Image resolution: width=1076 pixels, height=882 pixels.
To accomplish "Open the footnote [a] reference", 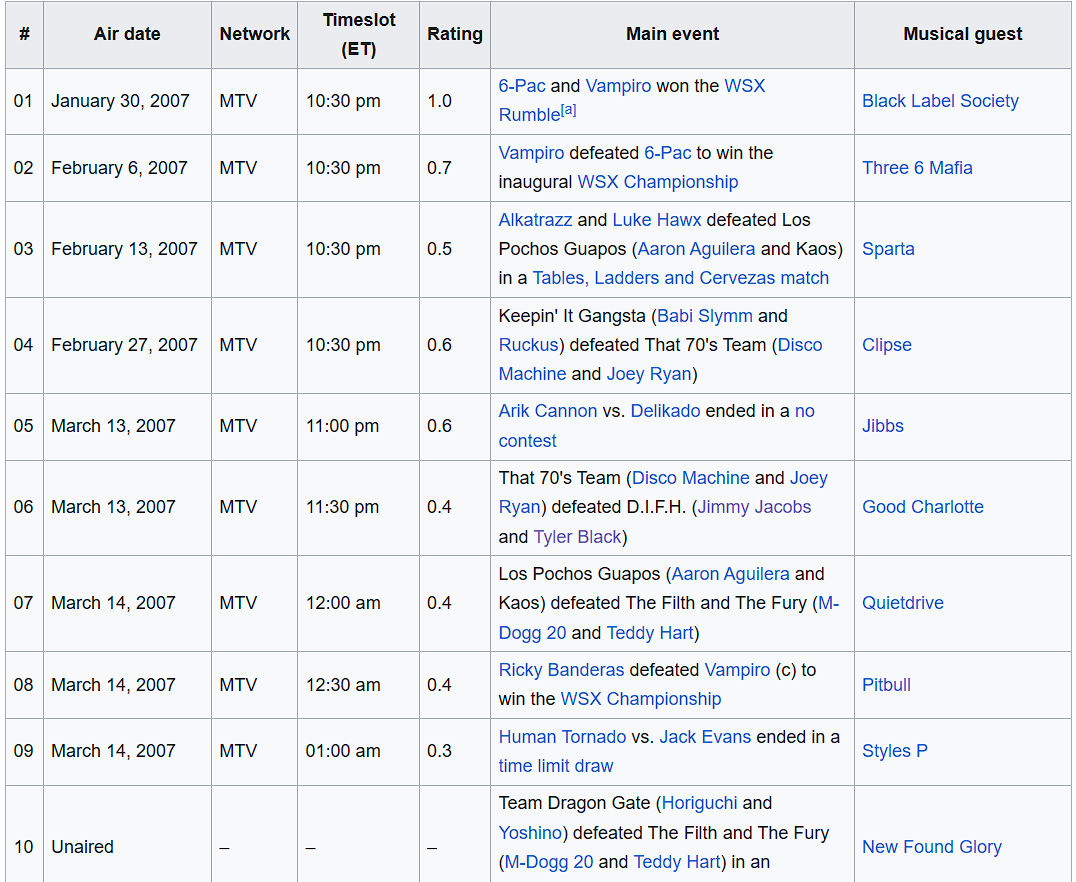I will 568,110.
